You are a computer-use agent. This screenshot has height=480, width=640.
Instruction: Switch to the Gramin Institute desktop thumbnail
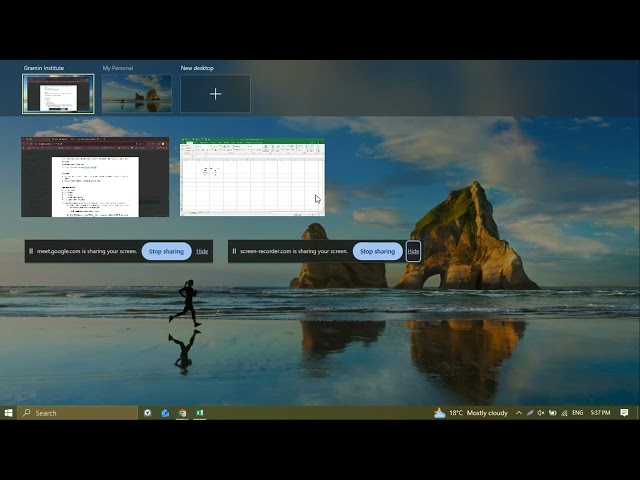pyautogui.click(x=58, y=94)
